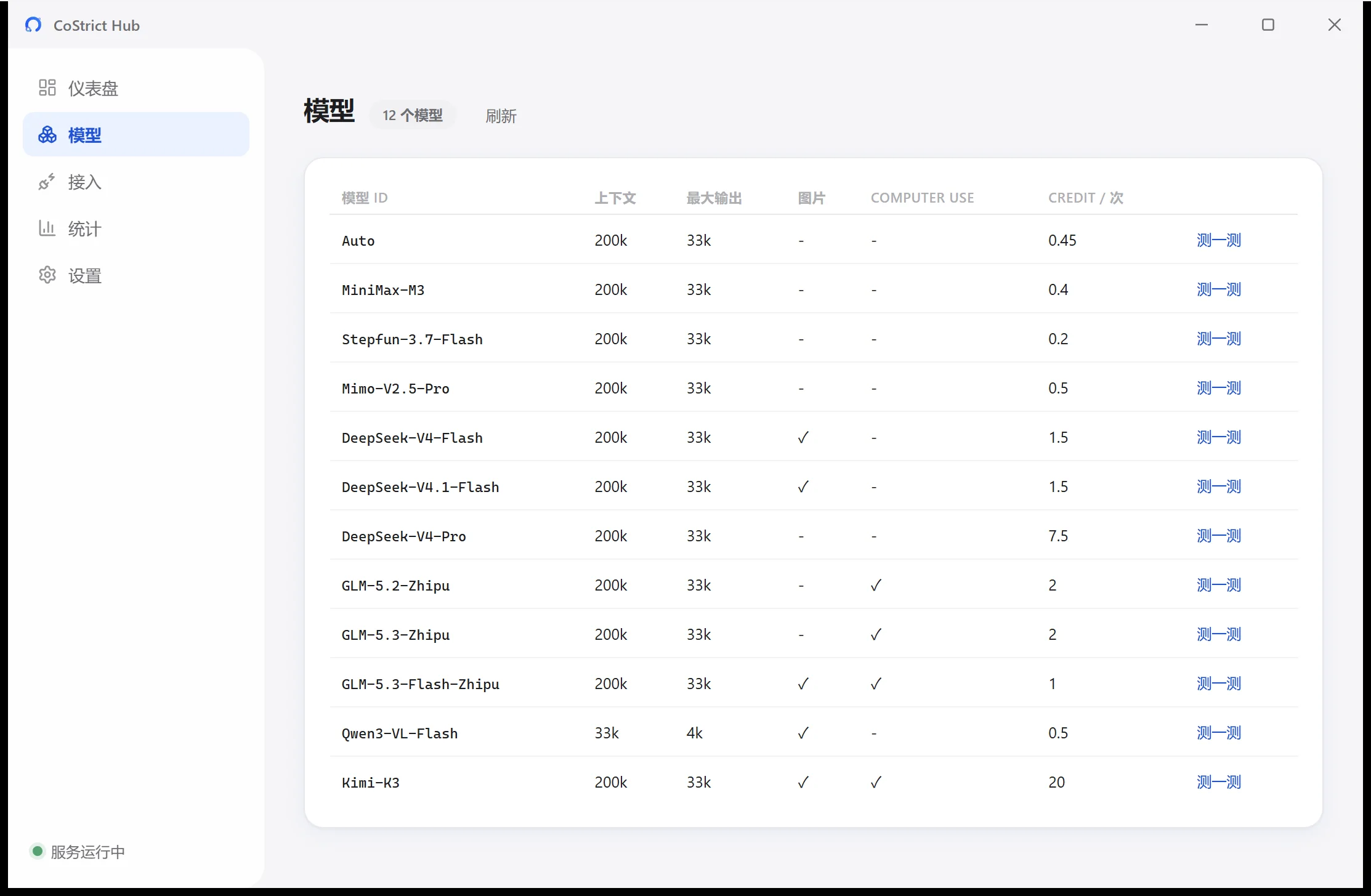Image resolution: width=1371 pixels, height=896 pixels.
Task: Go to the 接入 page
Action: tap(136, 182)
